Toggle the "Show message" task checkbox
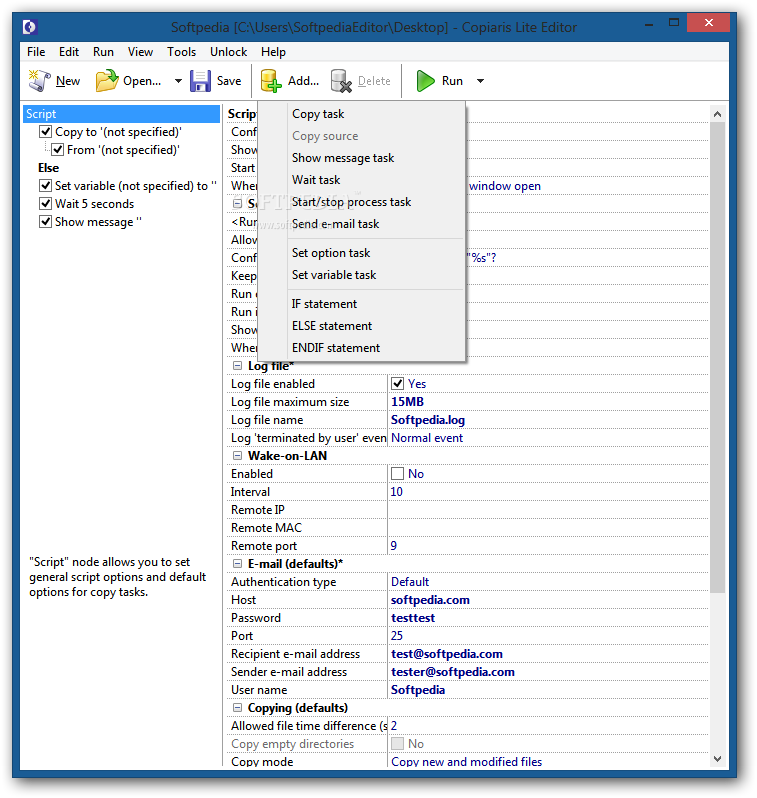757x798 pixels. pos(45,222)
